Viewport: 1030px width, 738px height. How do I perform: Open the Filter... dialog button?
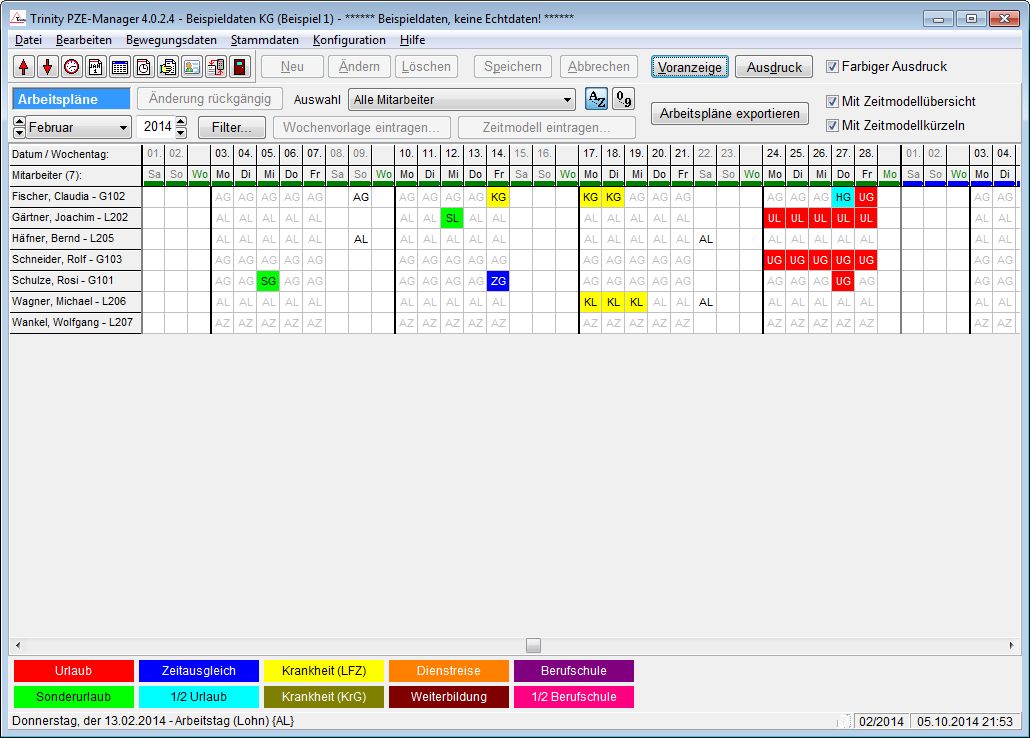[x=232, y=128]
